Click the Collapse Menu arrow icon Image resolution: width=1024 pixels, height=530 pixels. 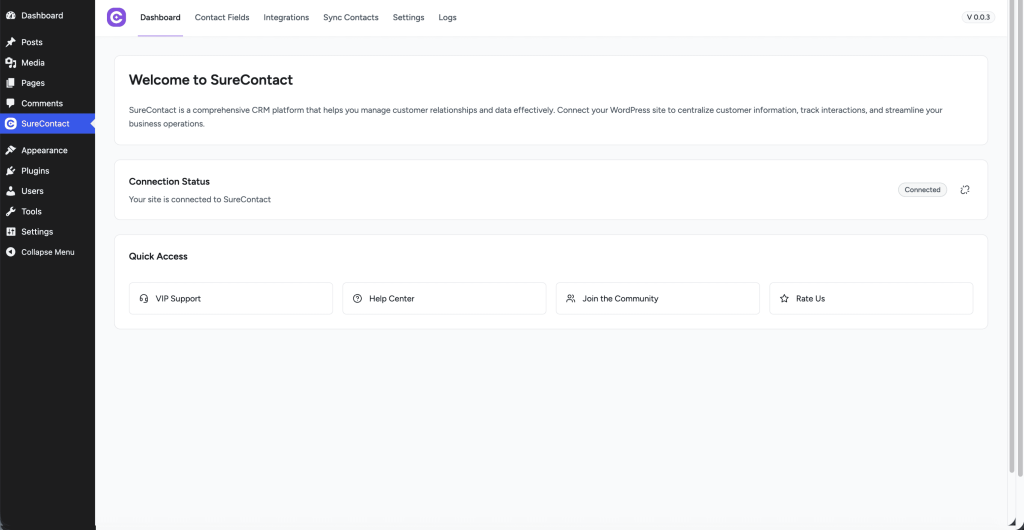coord(10,252)
